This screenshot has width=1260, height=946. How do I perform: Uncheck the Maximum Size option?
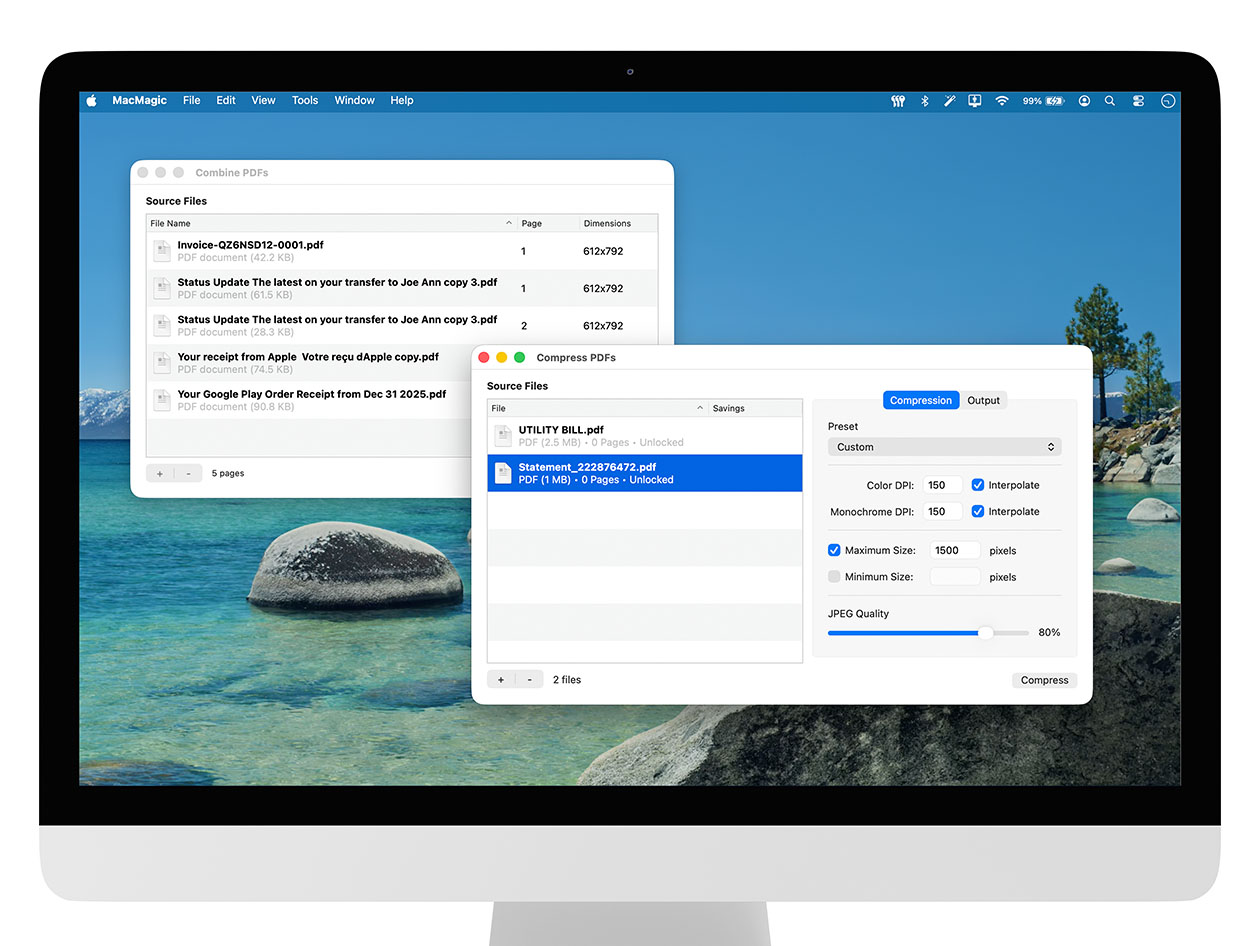[x=834, y=549]
